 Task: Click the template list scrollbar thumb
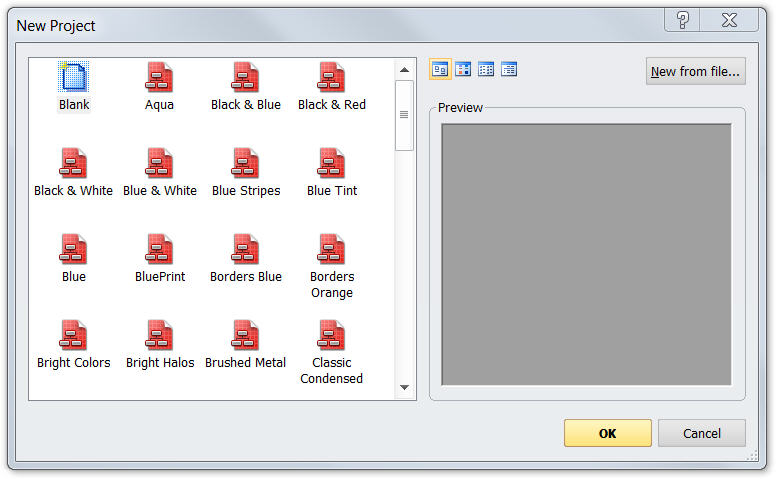[404, 115]
